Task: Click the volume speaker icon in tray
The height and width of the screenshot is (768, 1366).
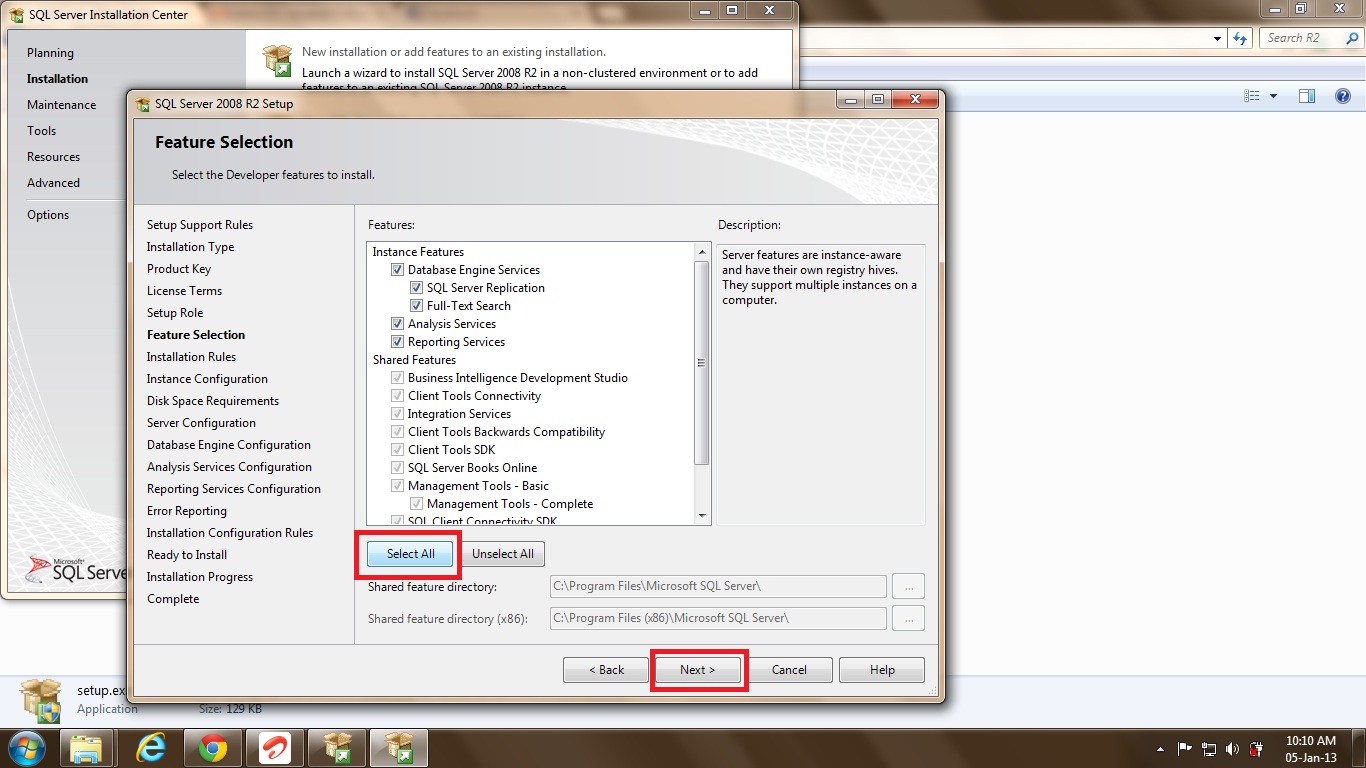Action: click(x=1231, y=748)
